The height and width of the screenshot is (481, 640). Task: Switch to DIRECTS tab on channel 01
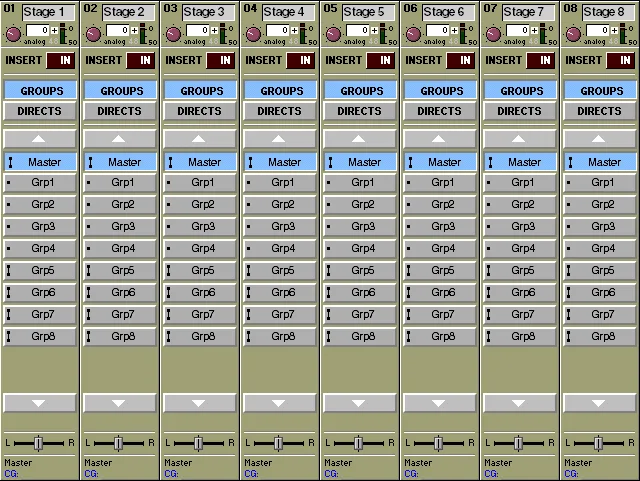40,111
